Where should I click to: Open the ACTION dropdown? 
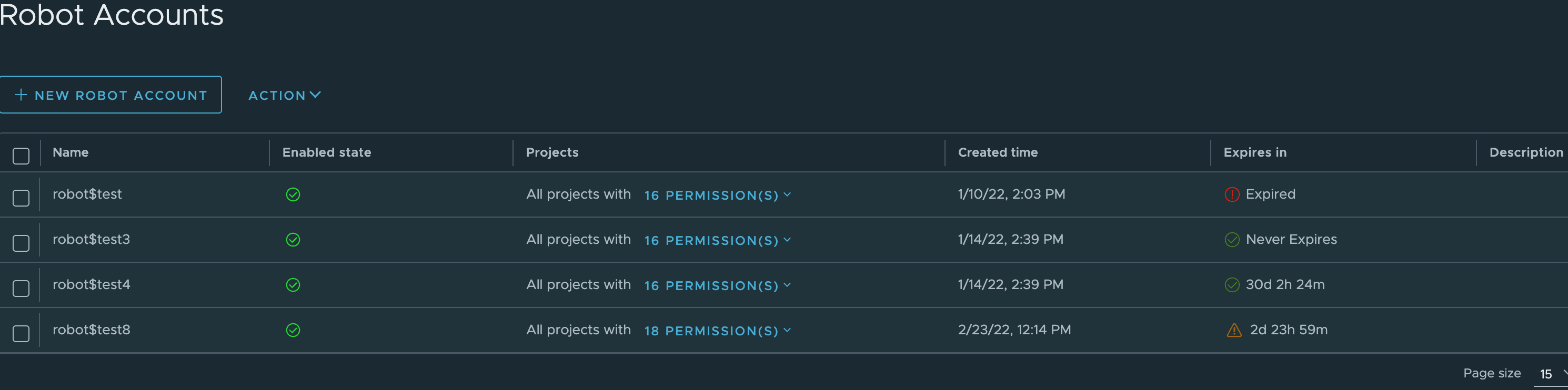click(284, 95)
